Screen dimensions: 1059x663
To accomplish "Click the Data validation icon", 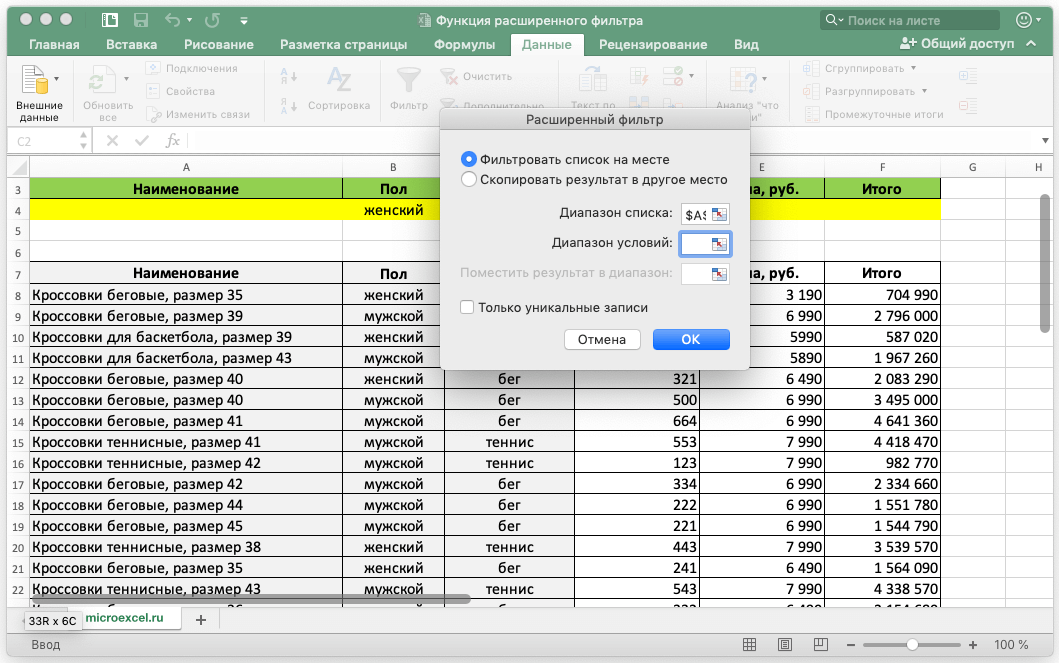I will click(x=673, y=76).
